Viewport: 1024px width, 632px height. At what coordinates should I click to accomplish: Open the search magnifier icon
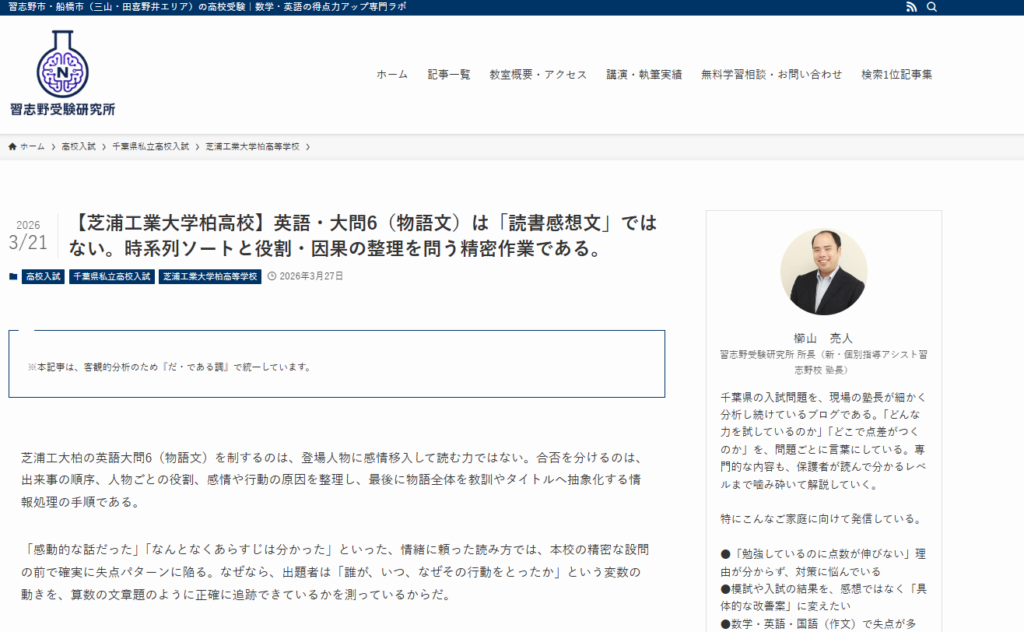coord(932,7)
